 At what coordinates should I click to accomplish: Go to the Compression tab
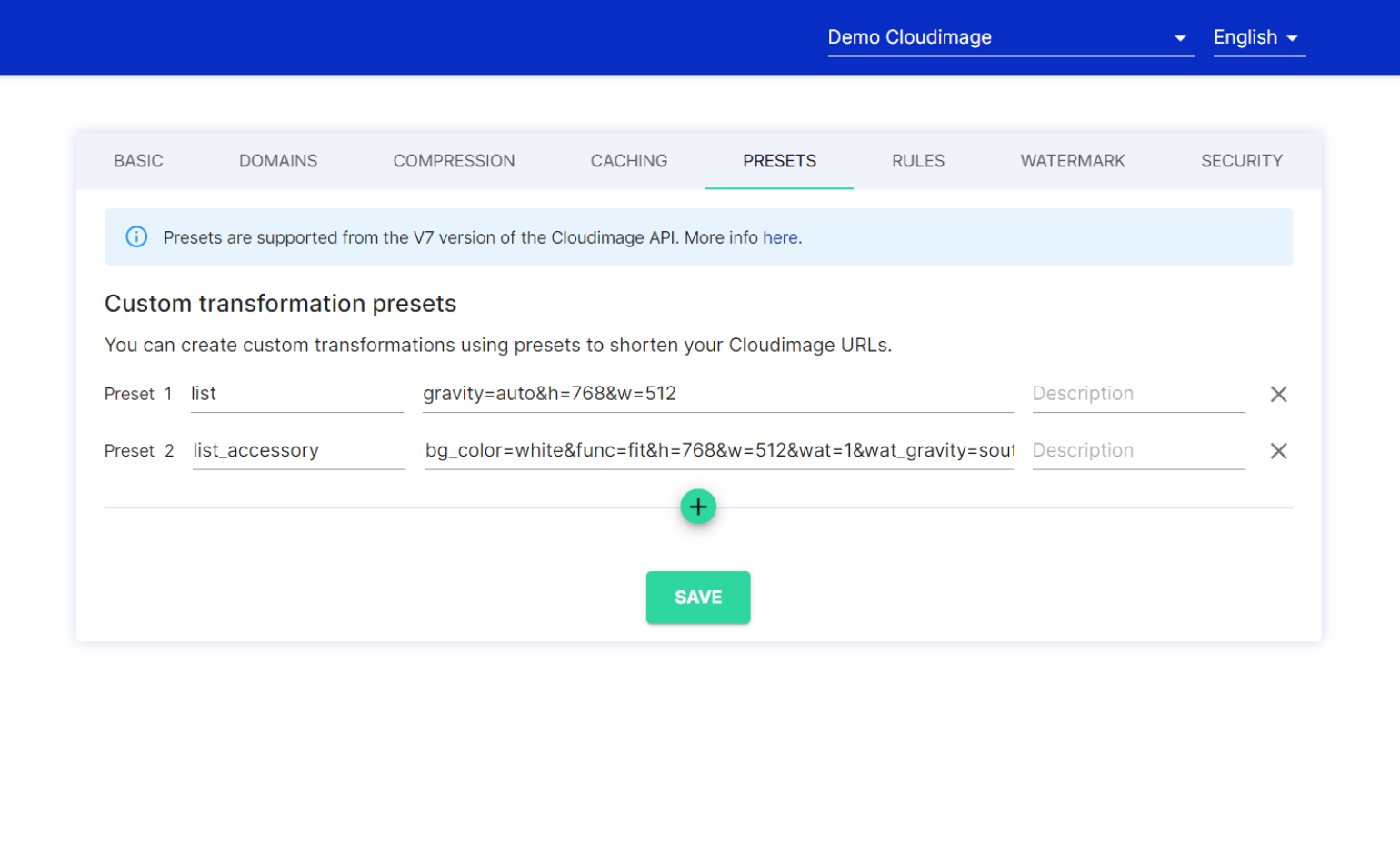point(454,161)
